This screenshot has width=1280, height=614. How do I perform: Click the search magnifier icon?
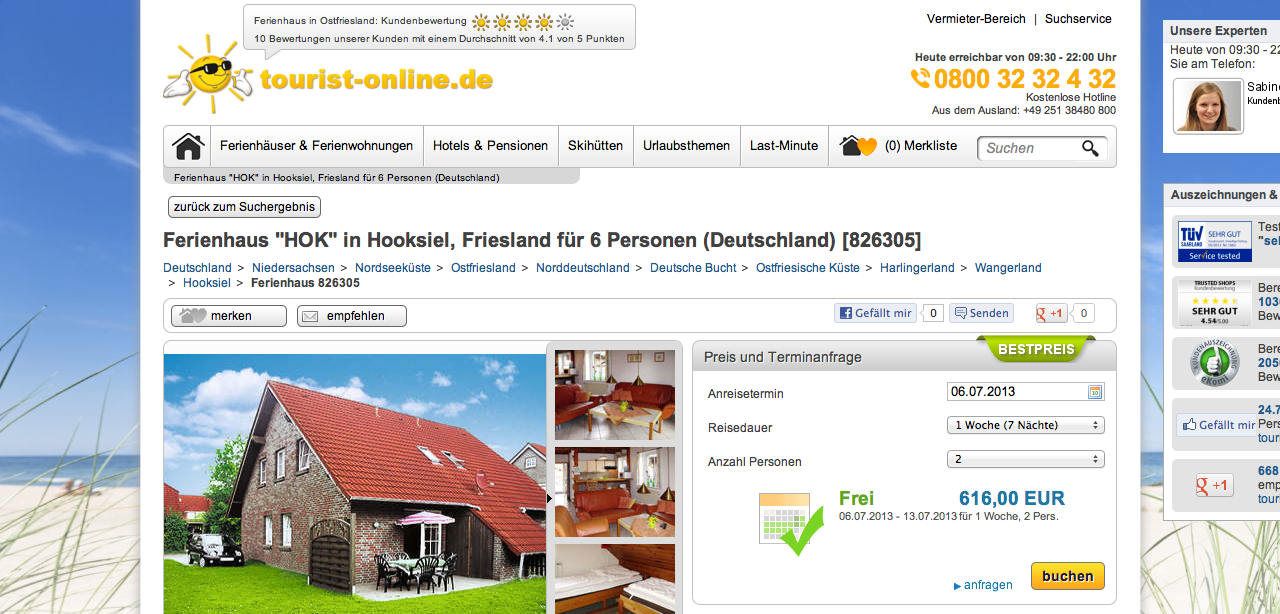click(1090, 148)
